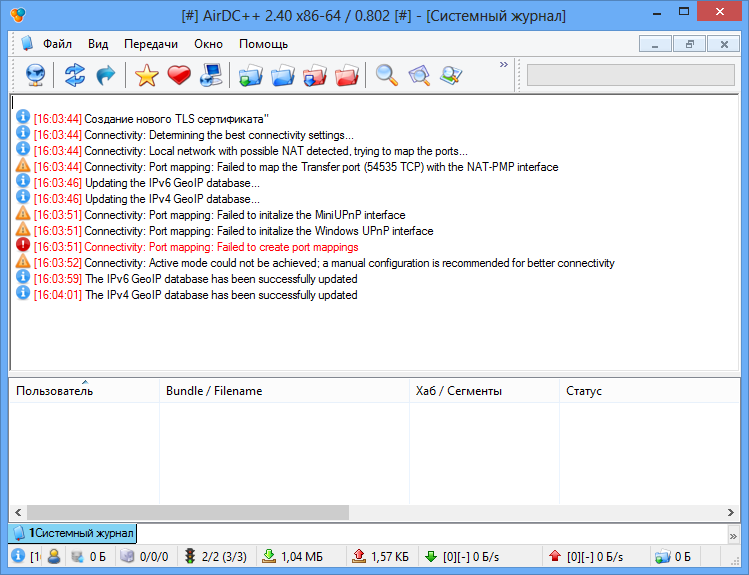Click the journal icon beside Файл menu

pyautogui.click(x=27, y=43)
